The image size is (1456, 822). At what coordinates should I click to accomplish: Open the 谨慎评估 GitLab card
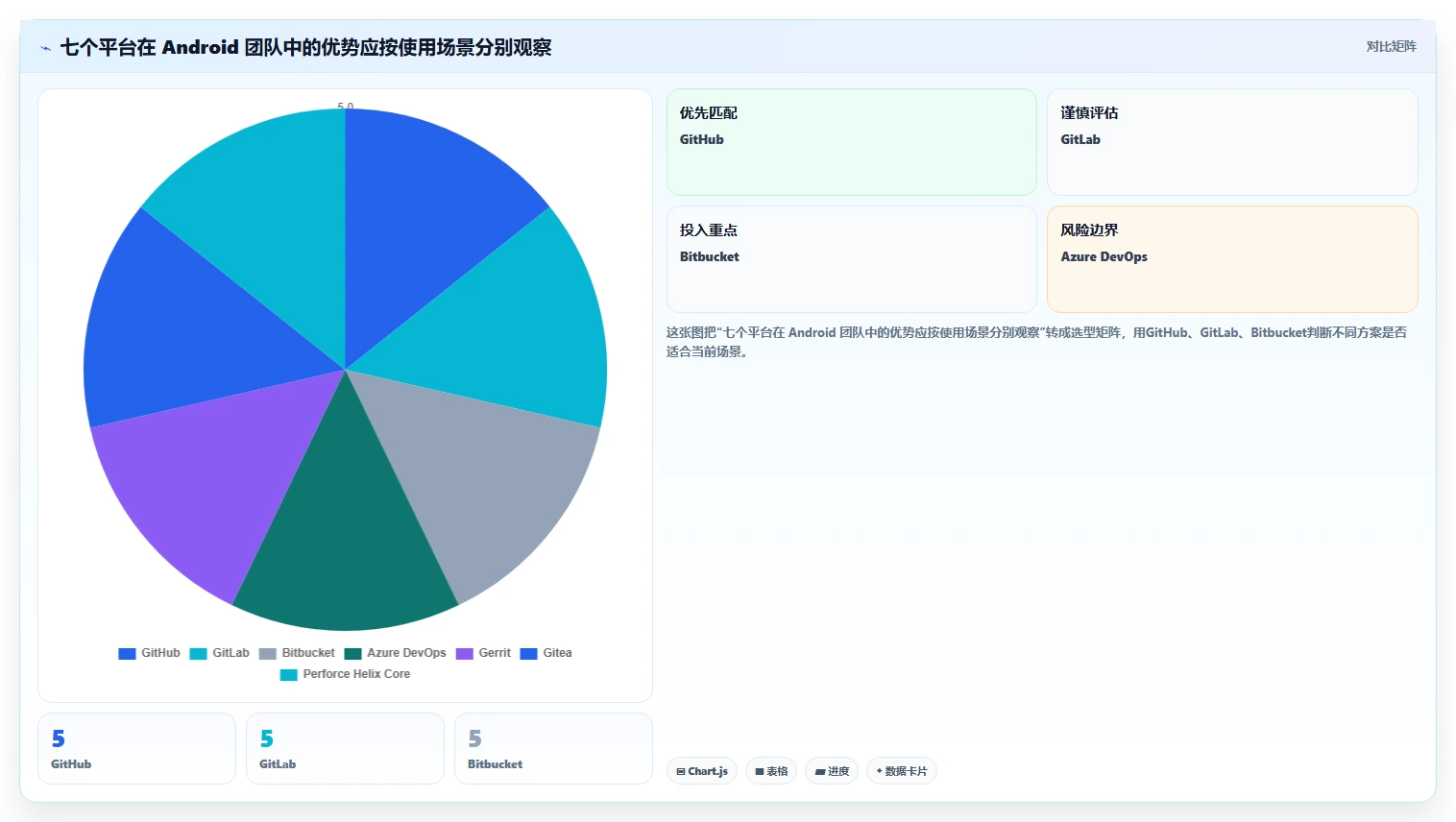(x=1232, y=142)
